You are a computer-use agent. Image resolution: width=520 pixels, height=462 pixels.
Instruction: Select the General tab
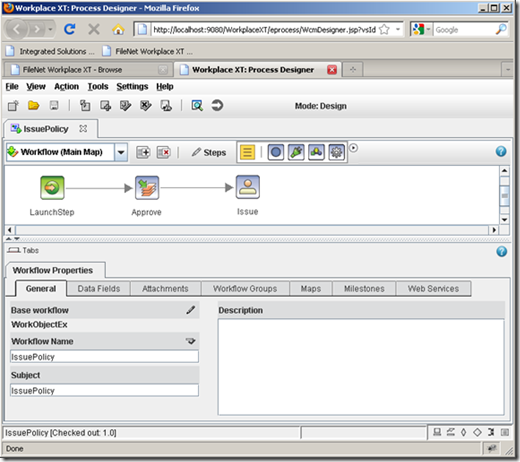point(41,289)
